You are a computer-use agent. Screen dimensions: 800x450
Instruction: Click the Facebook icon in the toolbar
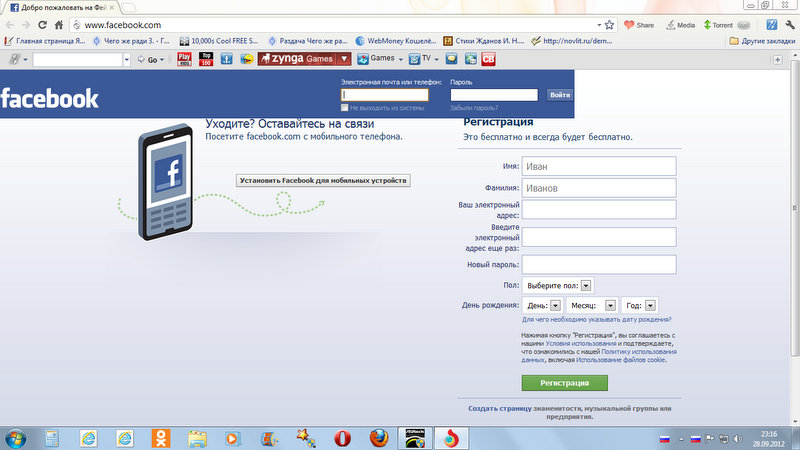pyautogui.click(x=227, y=59)
